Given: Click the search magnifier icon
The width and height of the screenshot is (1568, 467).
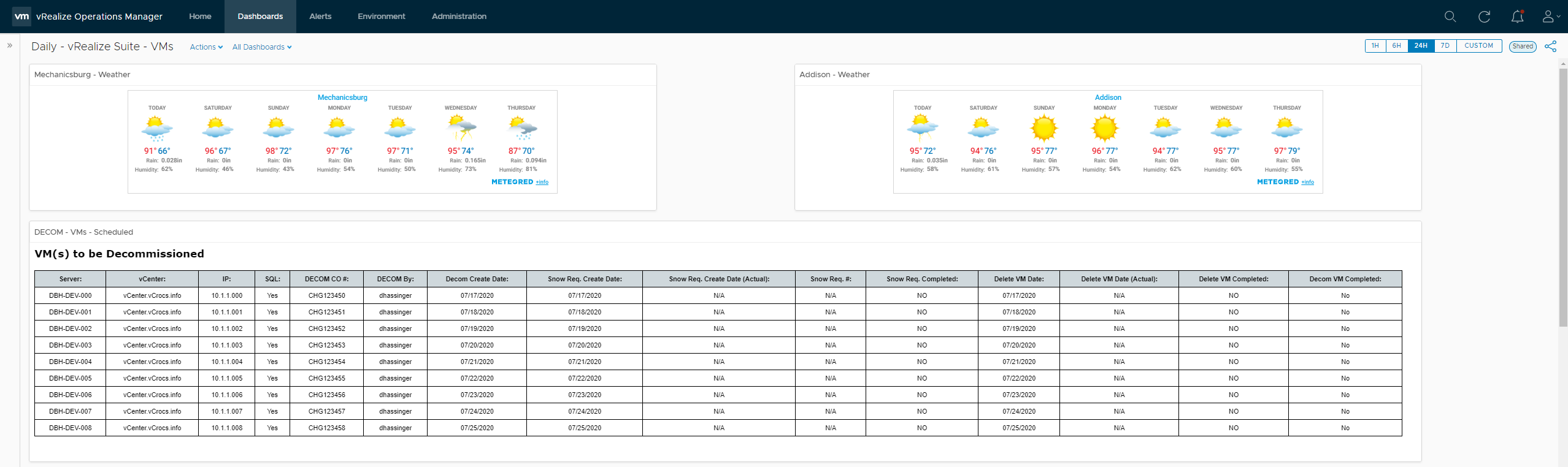Looking at the screenshot, I should (x=1450, y=17).
